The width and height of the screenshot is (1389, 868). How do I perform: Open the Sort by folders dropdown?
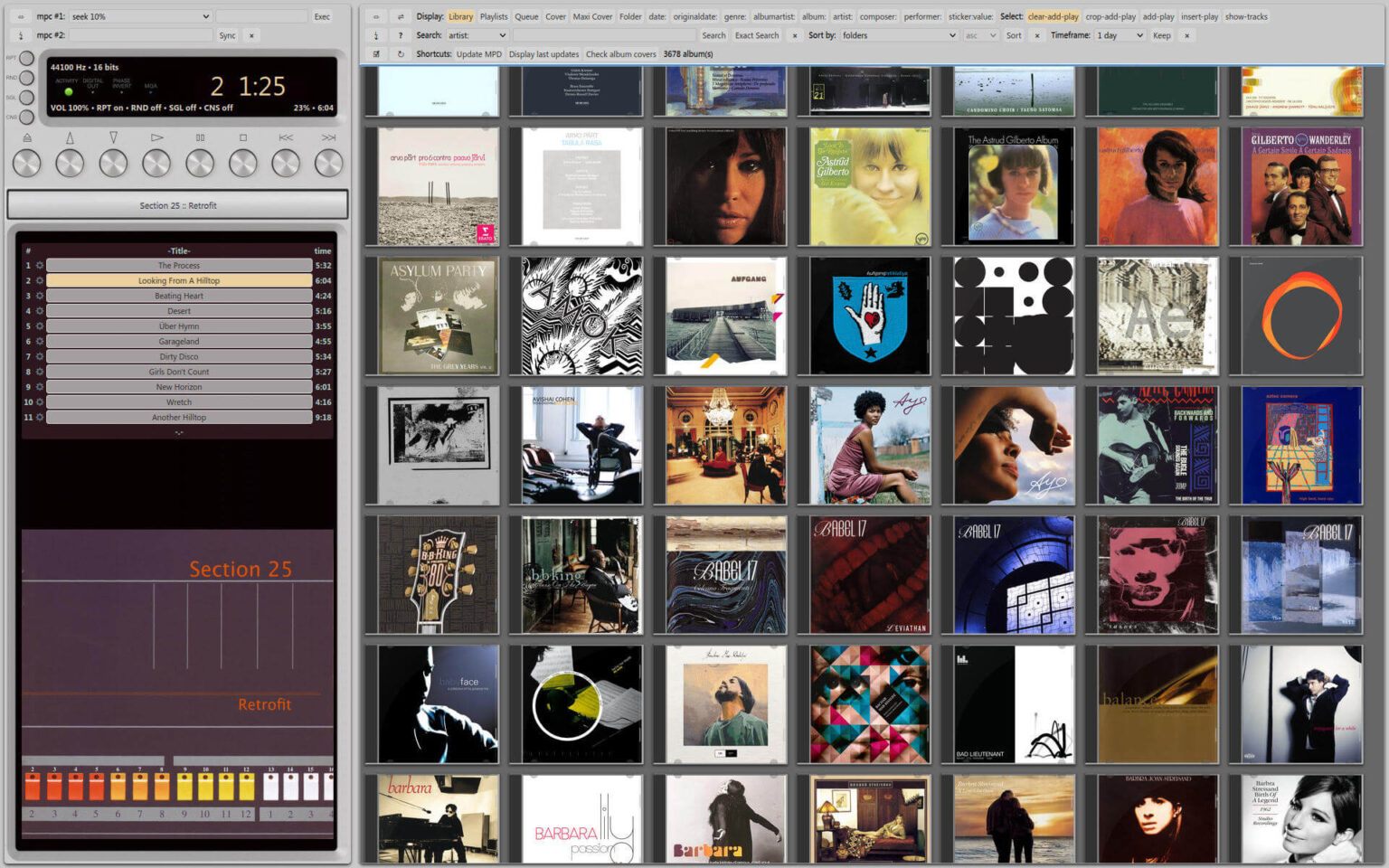[898, 35]
